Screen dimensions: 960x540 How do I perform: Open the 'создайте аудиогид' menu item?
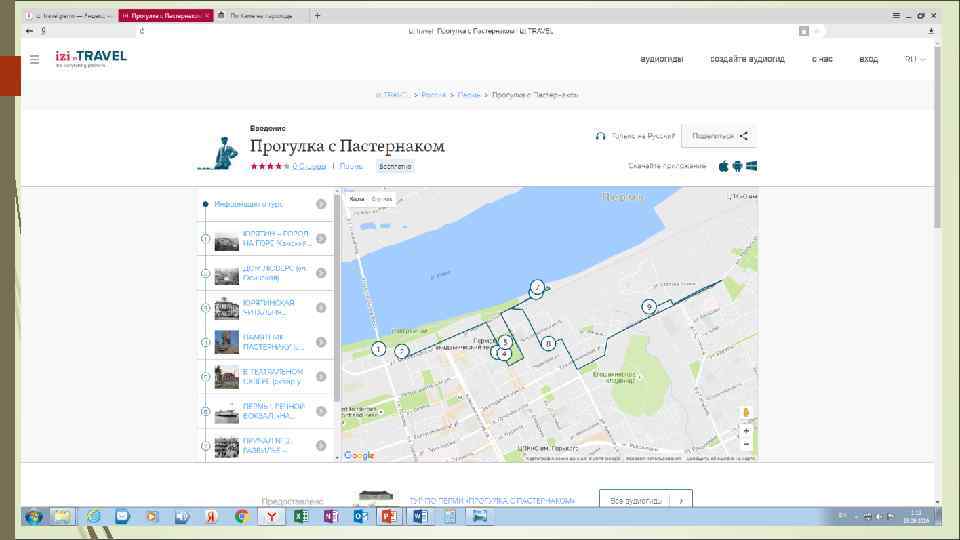(747, 59)
